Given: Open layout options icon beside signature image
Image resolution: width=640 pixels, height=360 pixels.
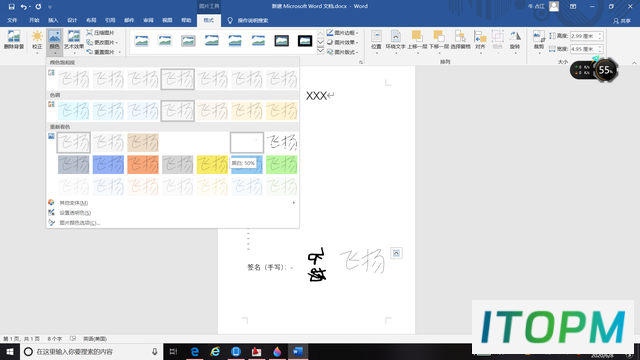Looking at the screenshot, I should [x=396, y=253].
